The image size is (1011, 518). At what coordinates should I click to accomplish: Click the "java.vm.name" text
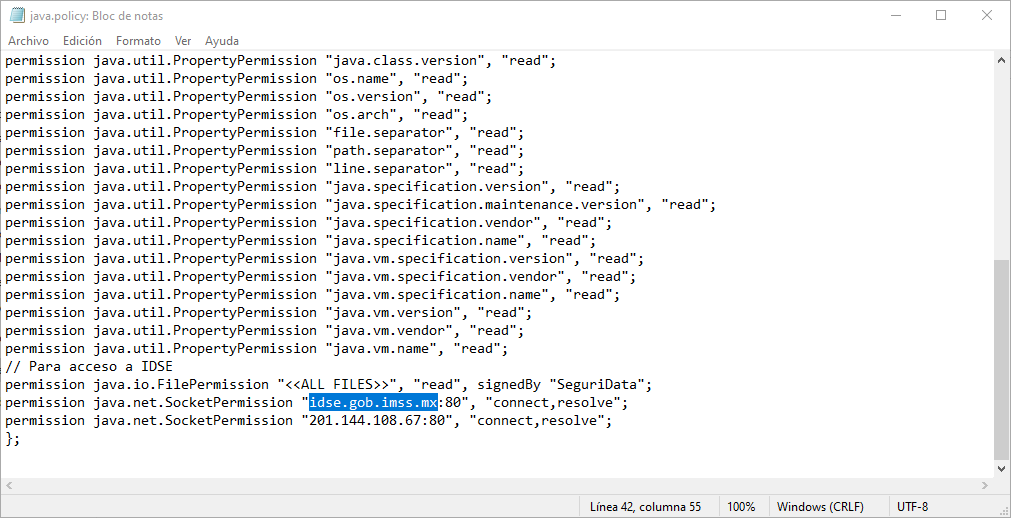pyautogui.click(x=381, y=349)
